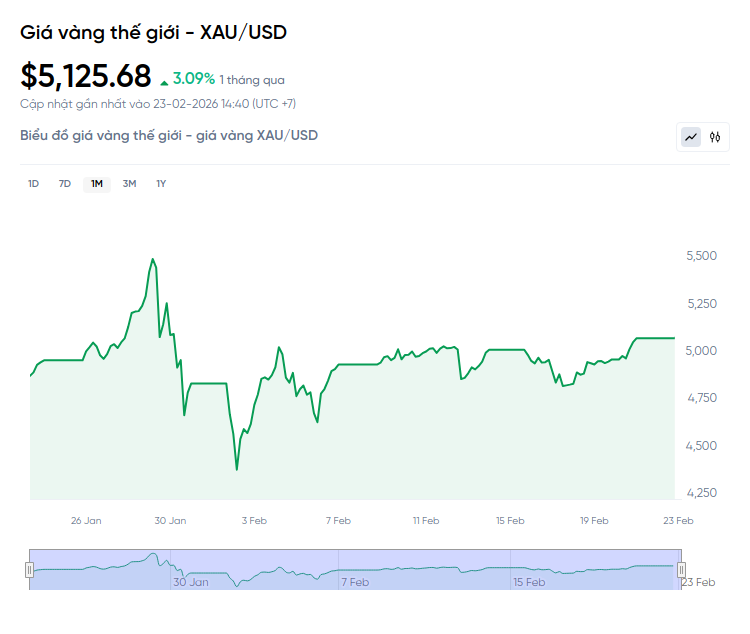The width and height of the screenshot is (750, 634).
Task: Click the 7 Feb marker in navigator
Action: tap(355, 581)
